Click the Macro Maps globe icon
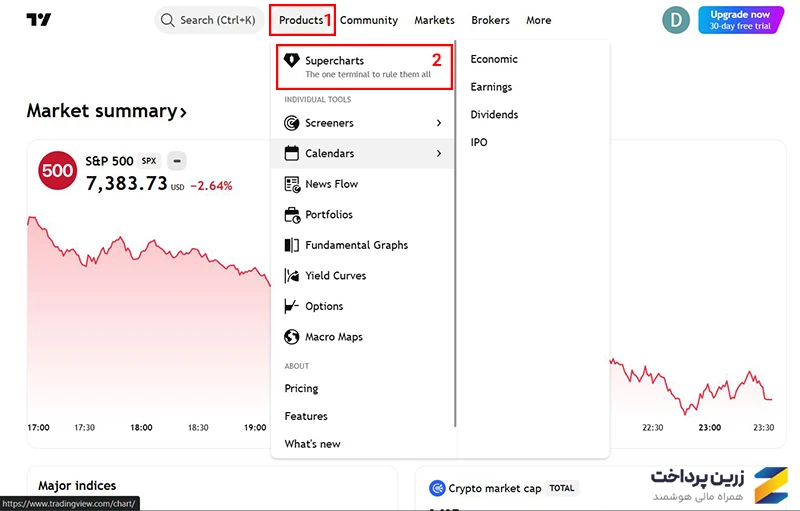800x511 pixels. click(291, 337)
